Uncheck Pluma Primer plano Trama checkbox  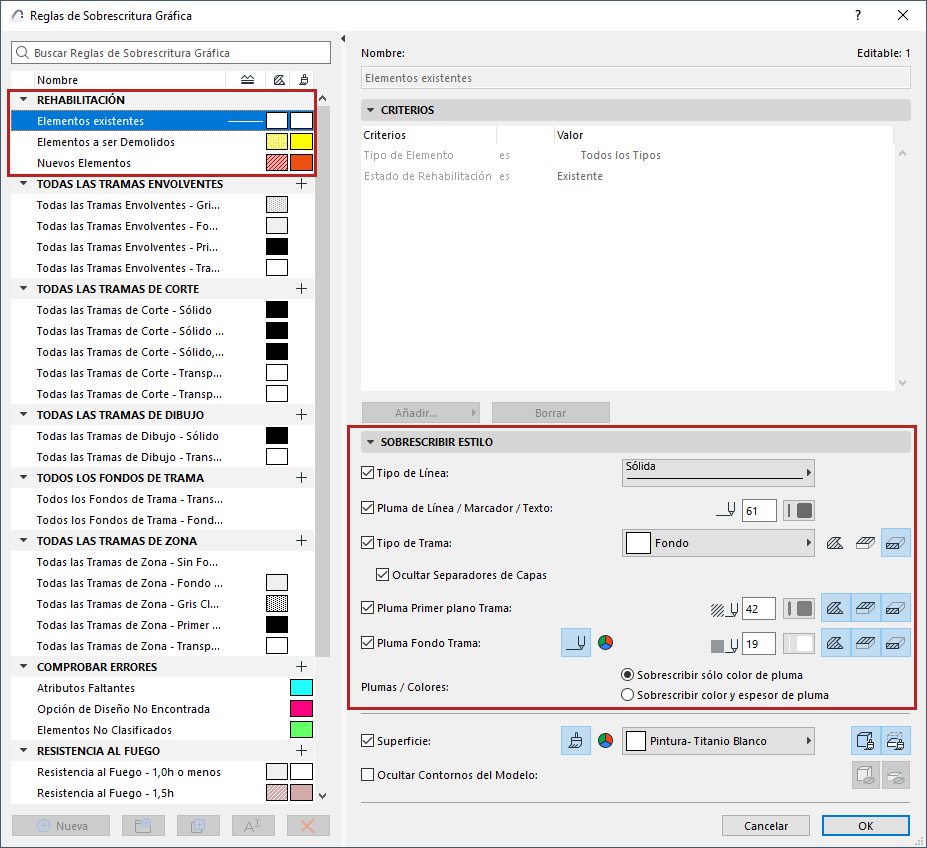tap(368, 608)
